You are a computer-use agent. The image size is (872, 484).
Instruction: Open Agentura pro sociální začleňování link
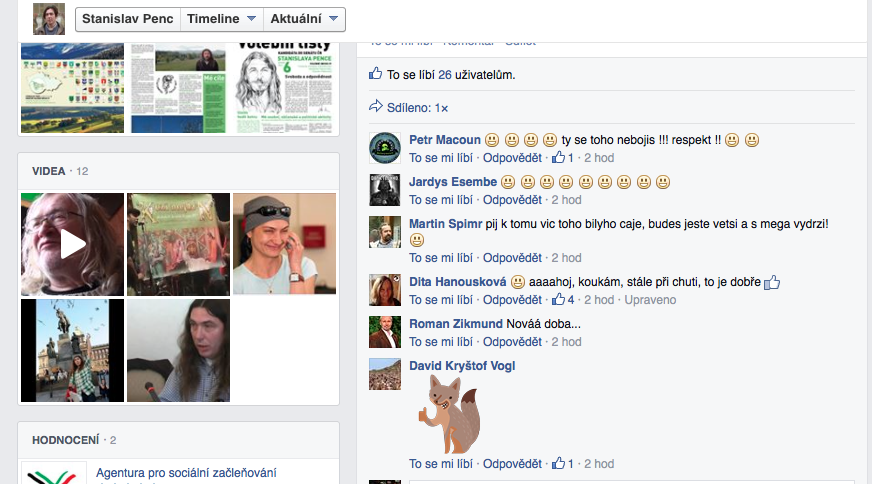point(186,473)
